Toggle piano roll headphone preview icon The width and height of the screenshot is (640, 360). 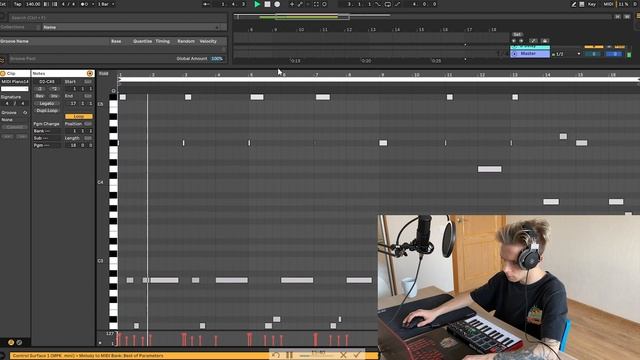click(113, 91)
